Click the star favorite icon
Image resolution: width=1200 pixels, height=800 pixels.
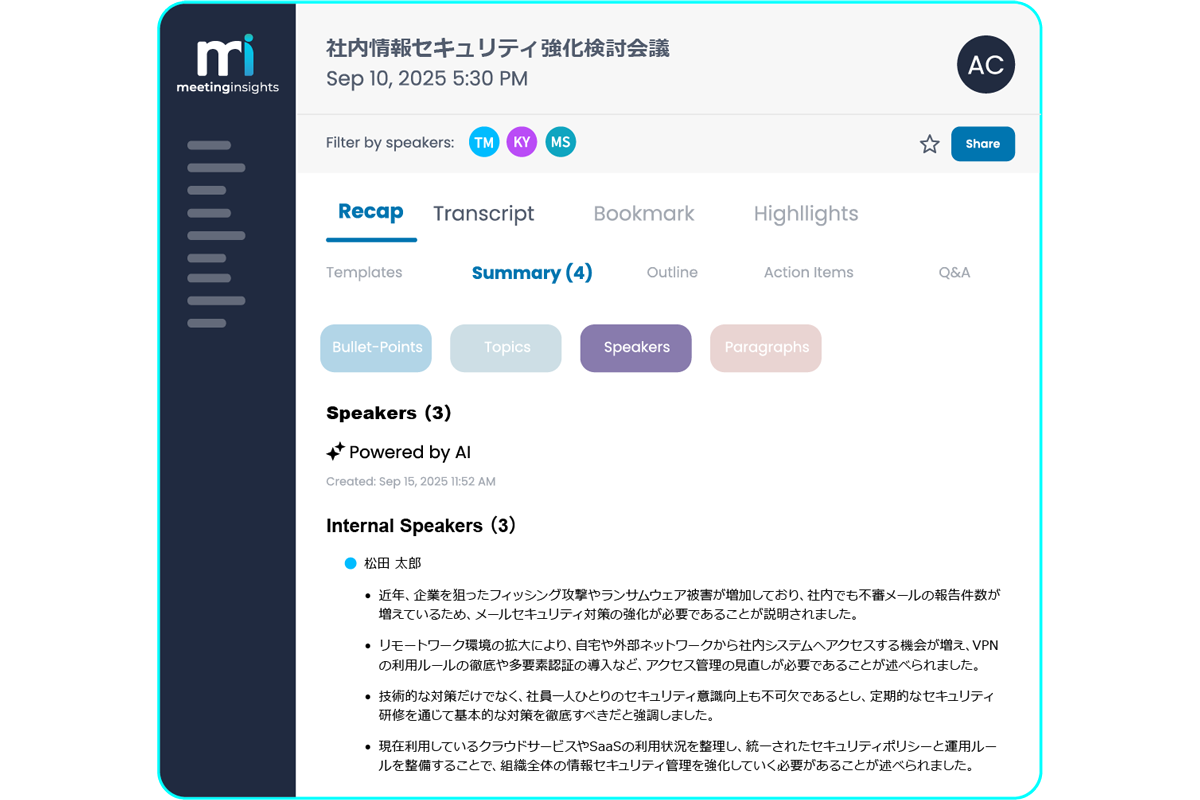[929, 144]
